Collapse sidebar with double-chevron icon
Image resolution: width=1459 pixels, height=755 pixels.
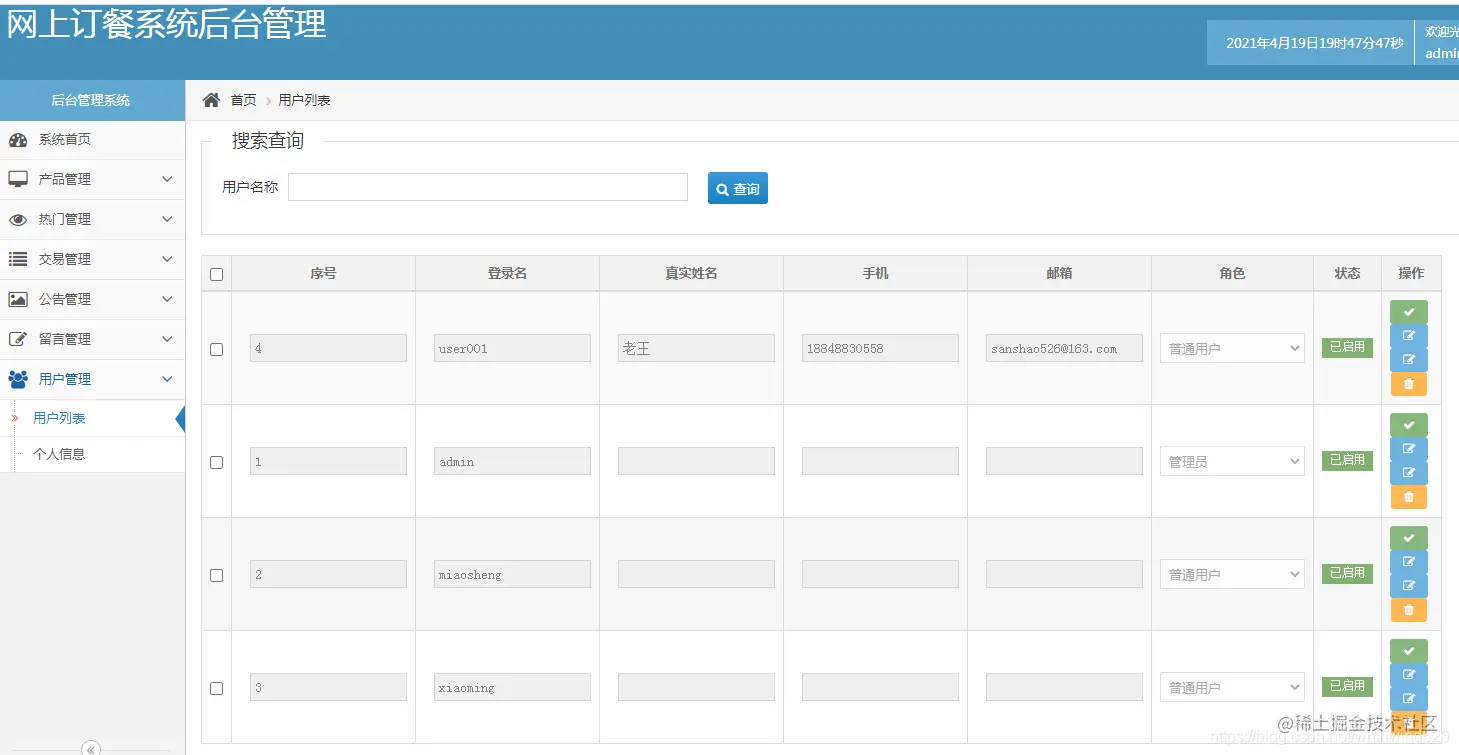pos(91,748)
